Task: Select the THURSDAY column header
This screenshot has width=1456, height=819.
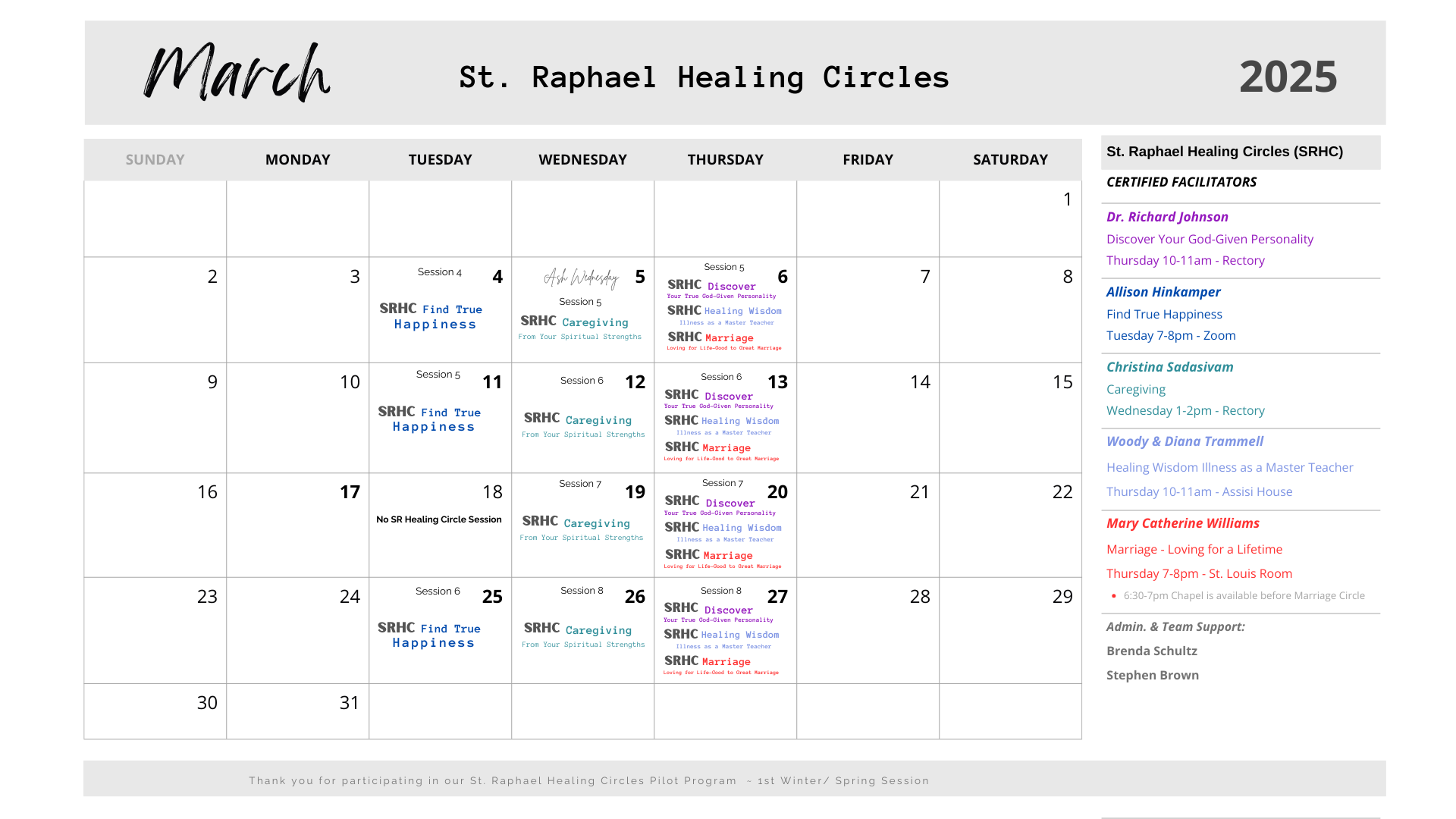Action: (x=725, y=159)
